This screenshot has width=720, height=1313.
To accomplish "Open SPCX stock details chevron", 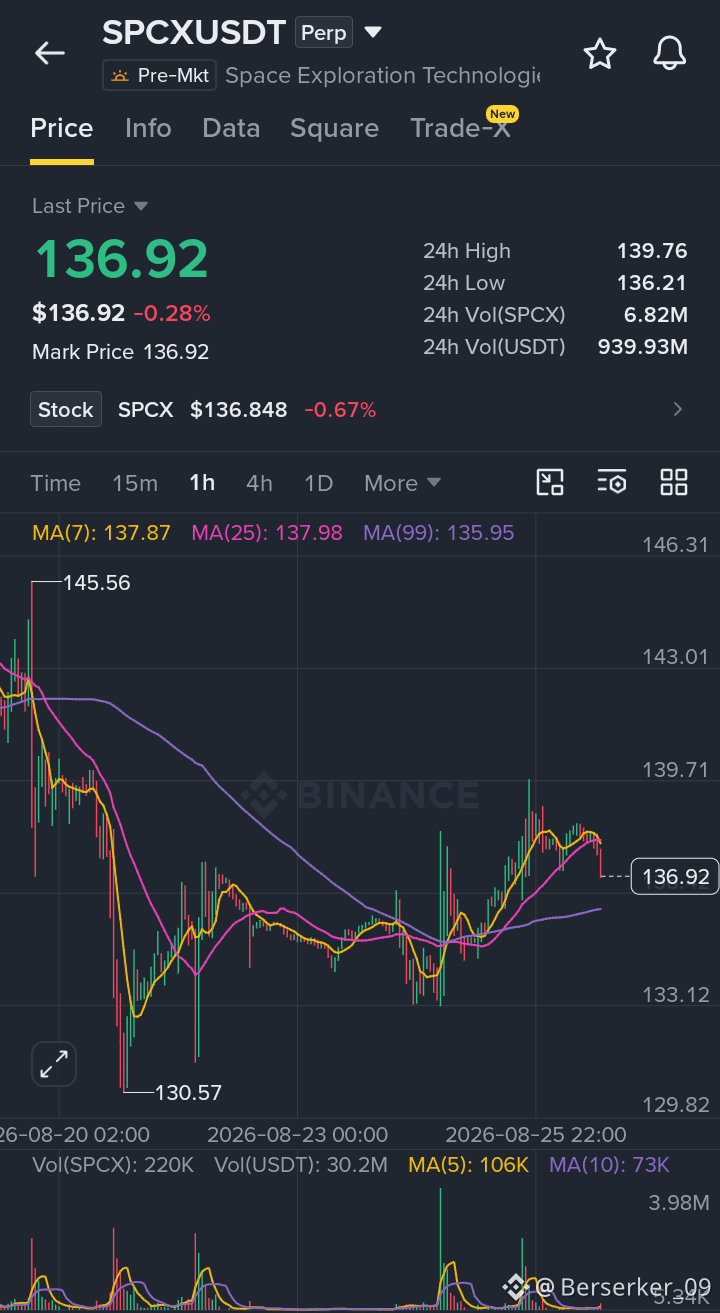I will point(678,409).
